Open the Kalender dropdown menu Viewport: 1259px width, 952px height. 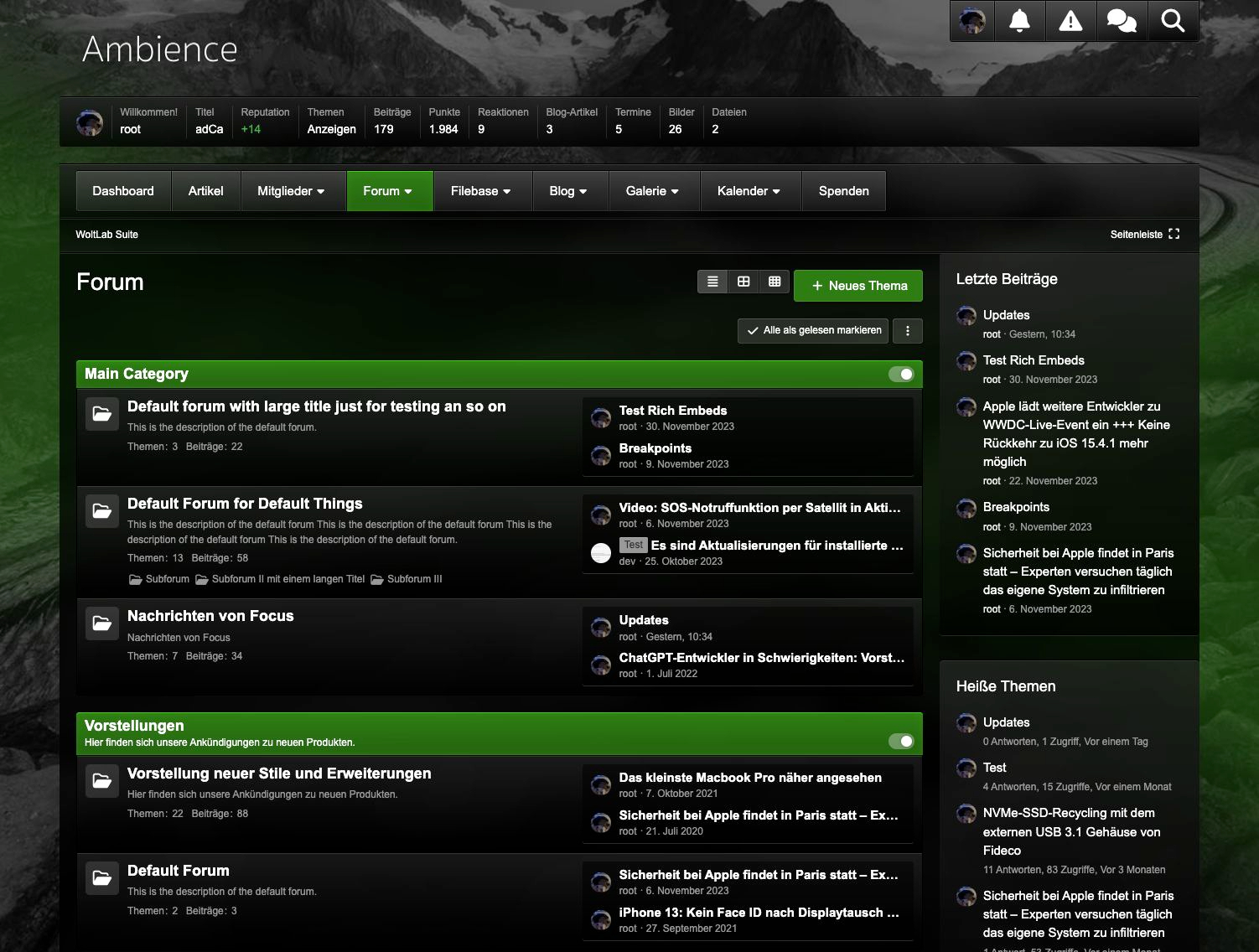click(x=749, y=191)
